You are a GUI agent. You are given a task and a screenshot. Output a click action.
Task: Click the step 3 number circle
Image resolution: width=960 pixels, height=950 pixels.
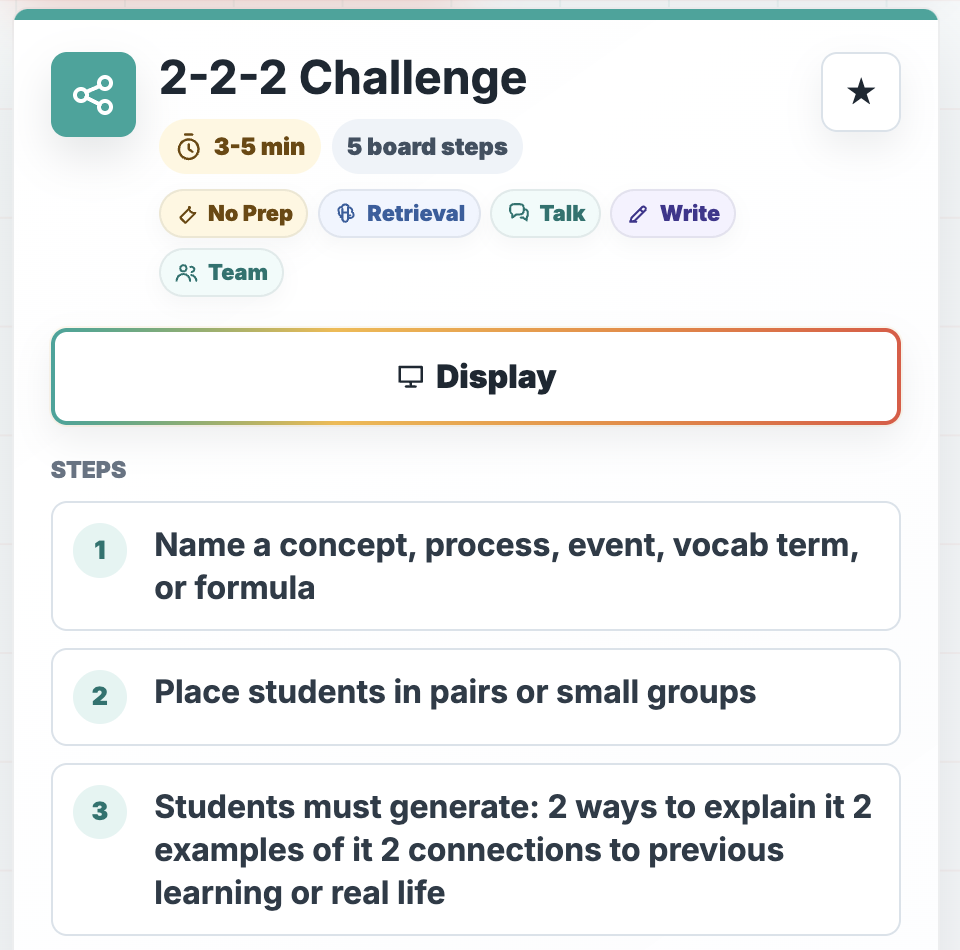pos(100,811)
